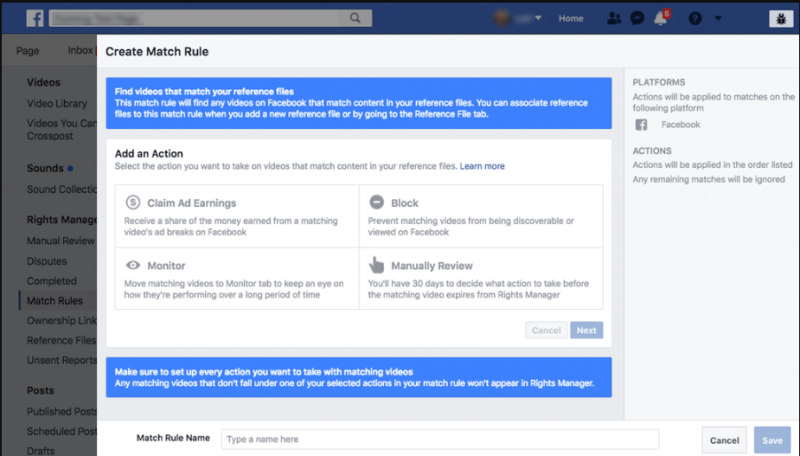Image resolution: width=800 pixels, height=456 pixels.
Task: Click the bottom Cancel button
Action: coord(724,441)
